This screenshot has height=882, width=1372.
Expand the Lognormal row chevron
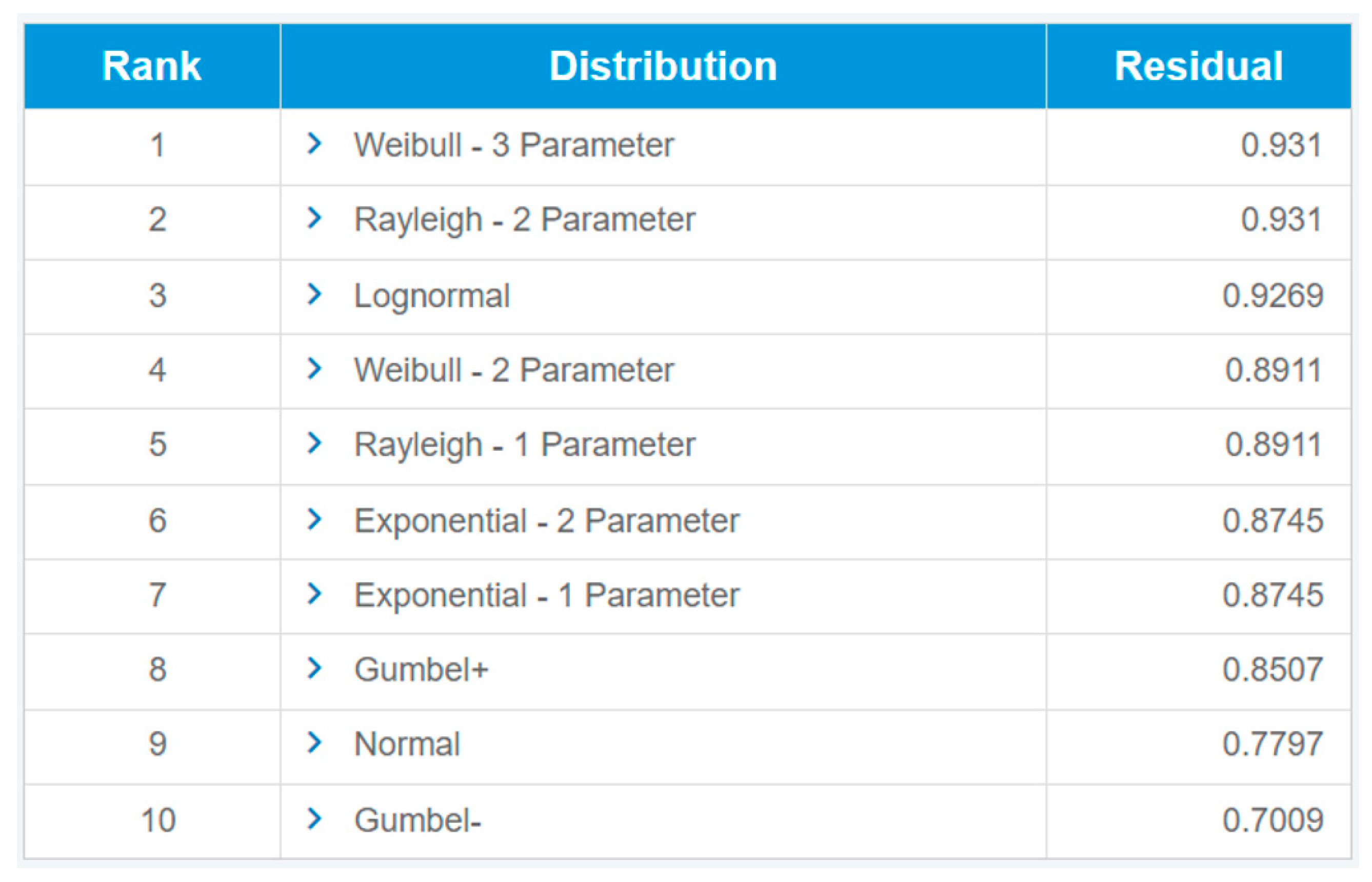click(x=314, y=294)
